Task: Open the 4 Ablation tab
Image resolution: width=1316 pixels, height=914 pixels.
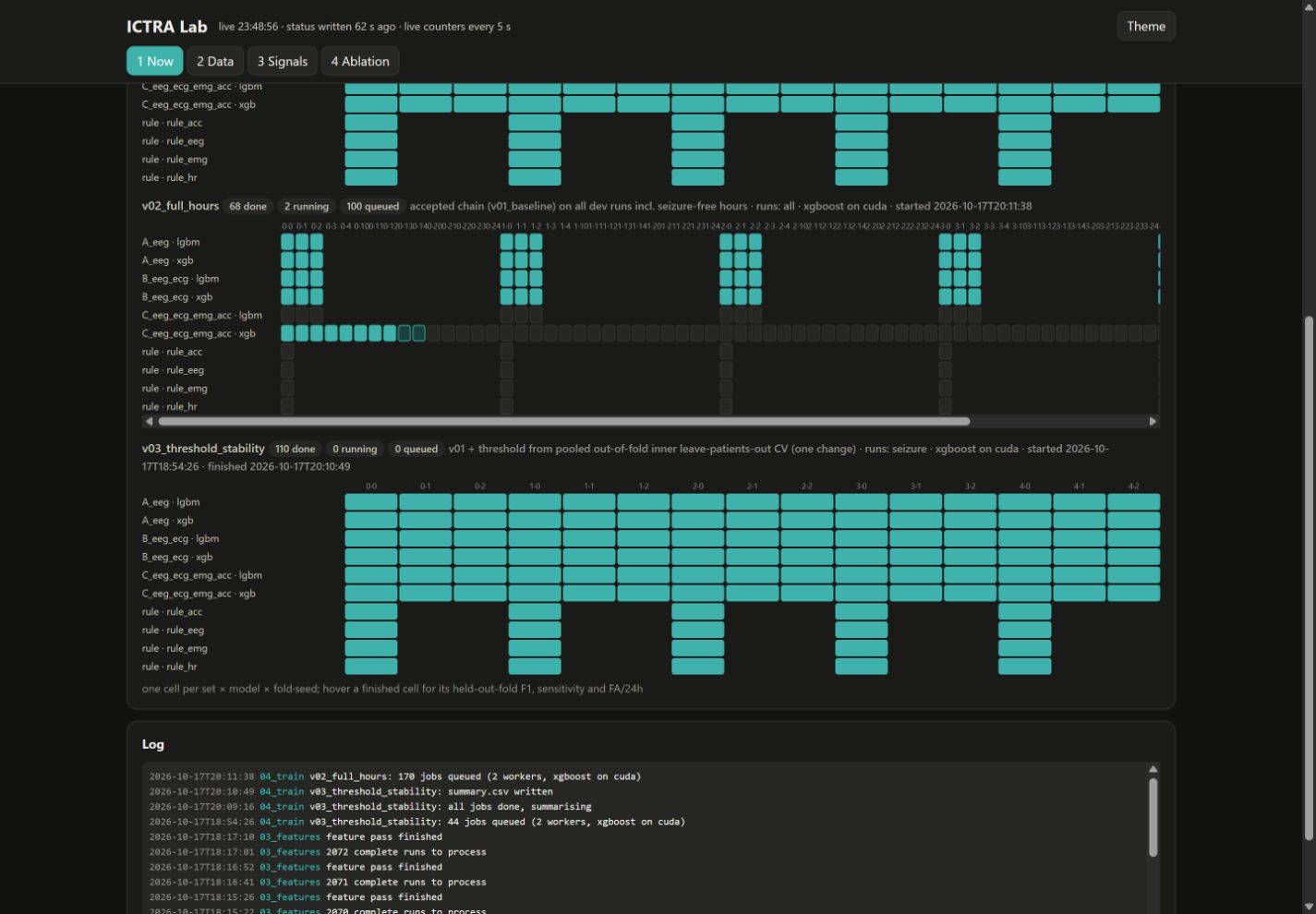Action: [x=360, y=62]
